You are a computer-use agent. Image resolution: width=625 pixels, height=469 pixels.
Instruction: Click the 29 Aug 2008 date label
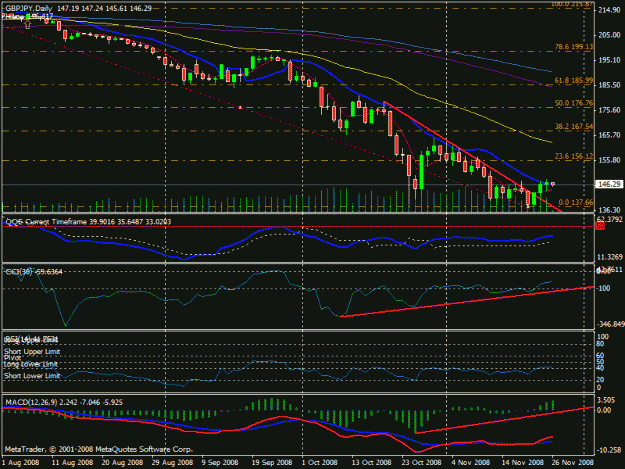(172, 463)
